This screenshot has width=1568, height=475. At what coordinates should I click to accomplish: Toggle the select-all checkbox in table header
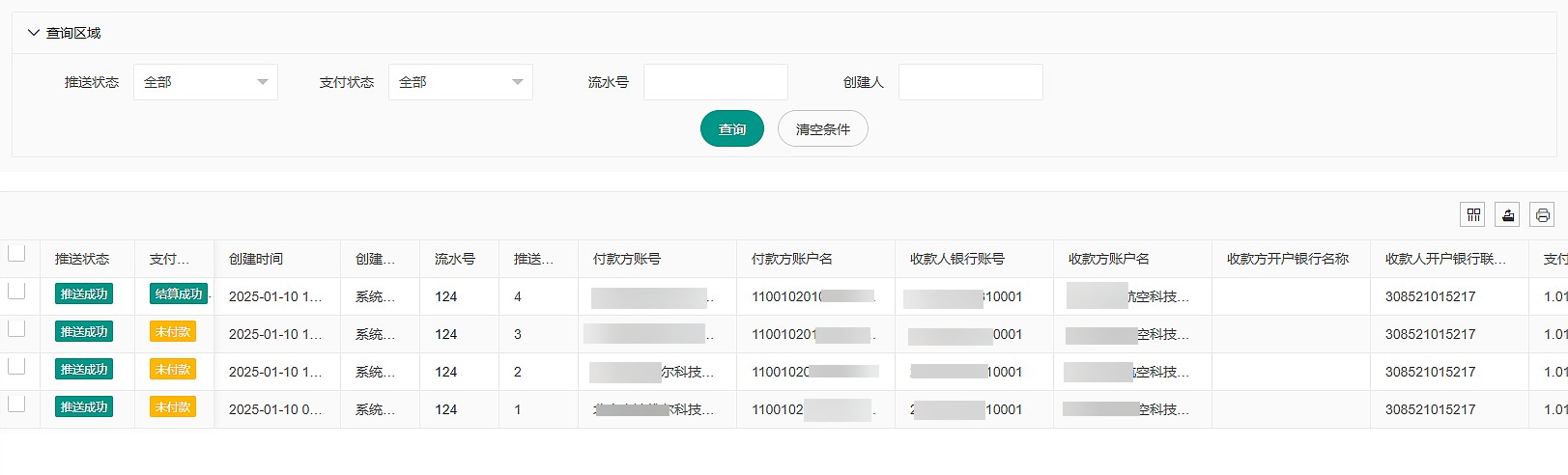pos(16,254)
